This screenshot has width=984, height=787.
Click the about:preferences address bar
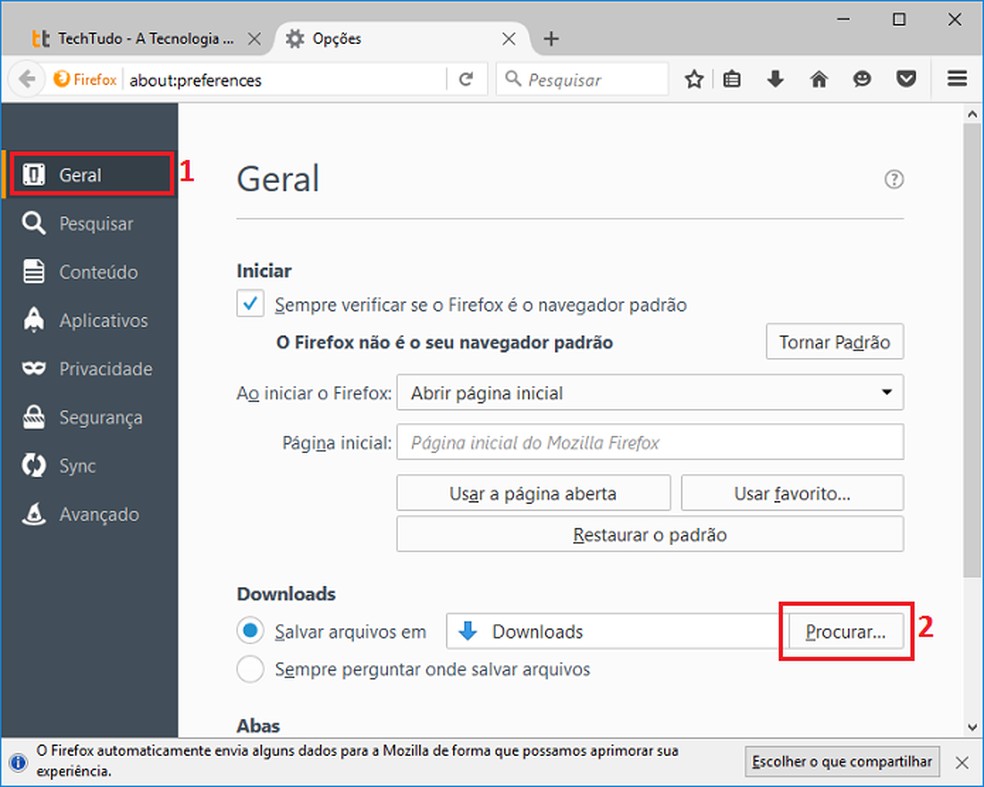coord(286,80)
